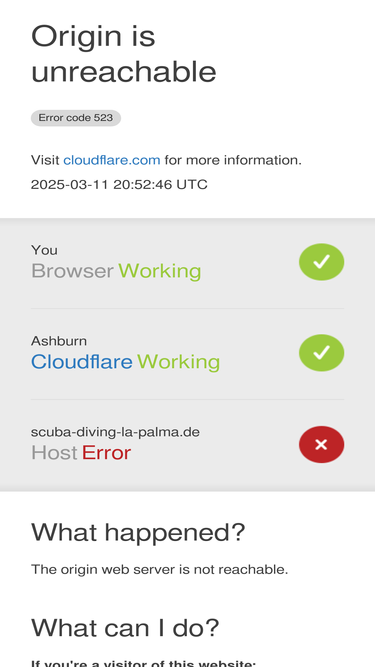Click the gray Host text
375x667 pixels.
54,453
